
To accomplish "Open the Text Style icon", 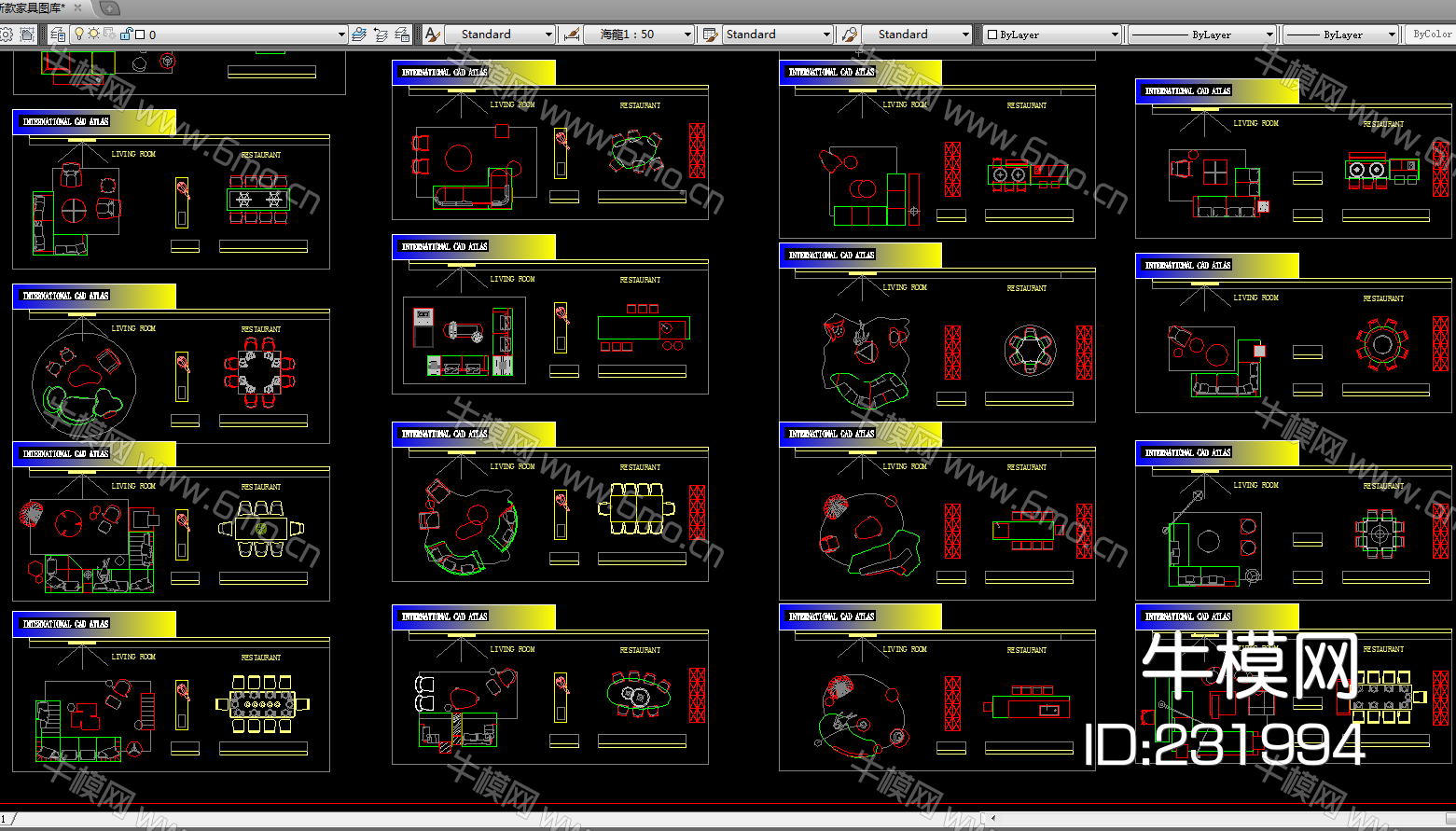I will click(432, 35).
